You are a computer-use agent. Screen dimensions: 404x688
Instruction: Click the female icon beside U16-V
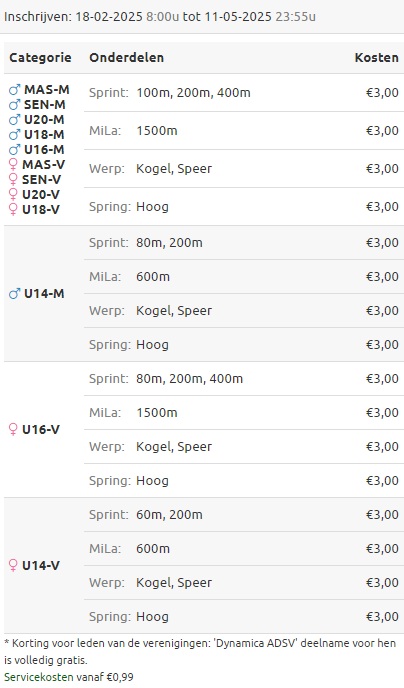pos(13,430)
